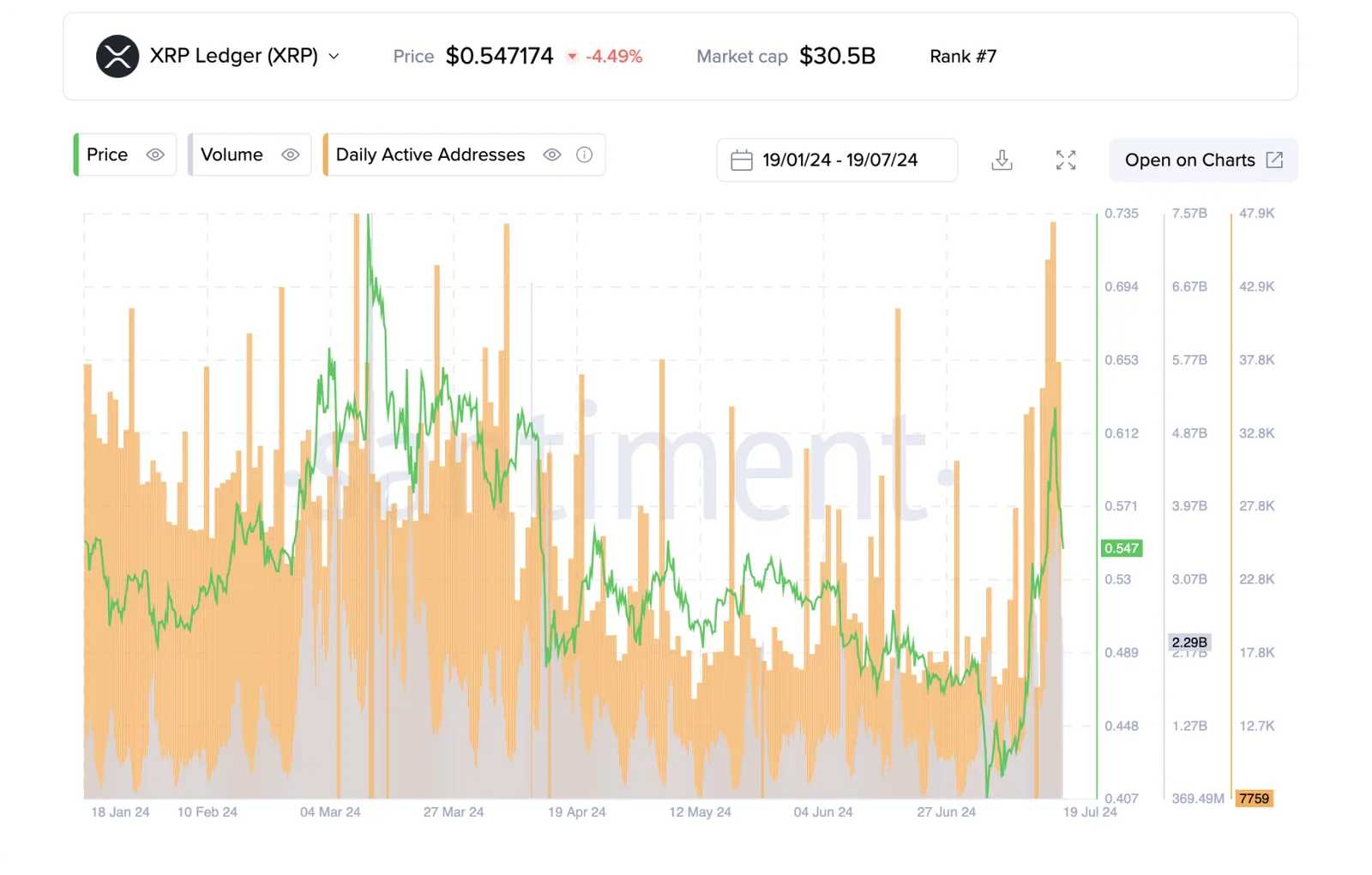Click the 27 Mar 24 date axis label
The width and height of the screenshot is (1372, 875).
pyautogui.click(x=454, y=812)
